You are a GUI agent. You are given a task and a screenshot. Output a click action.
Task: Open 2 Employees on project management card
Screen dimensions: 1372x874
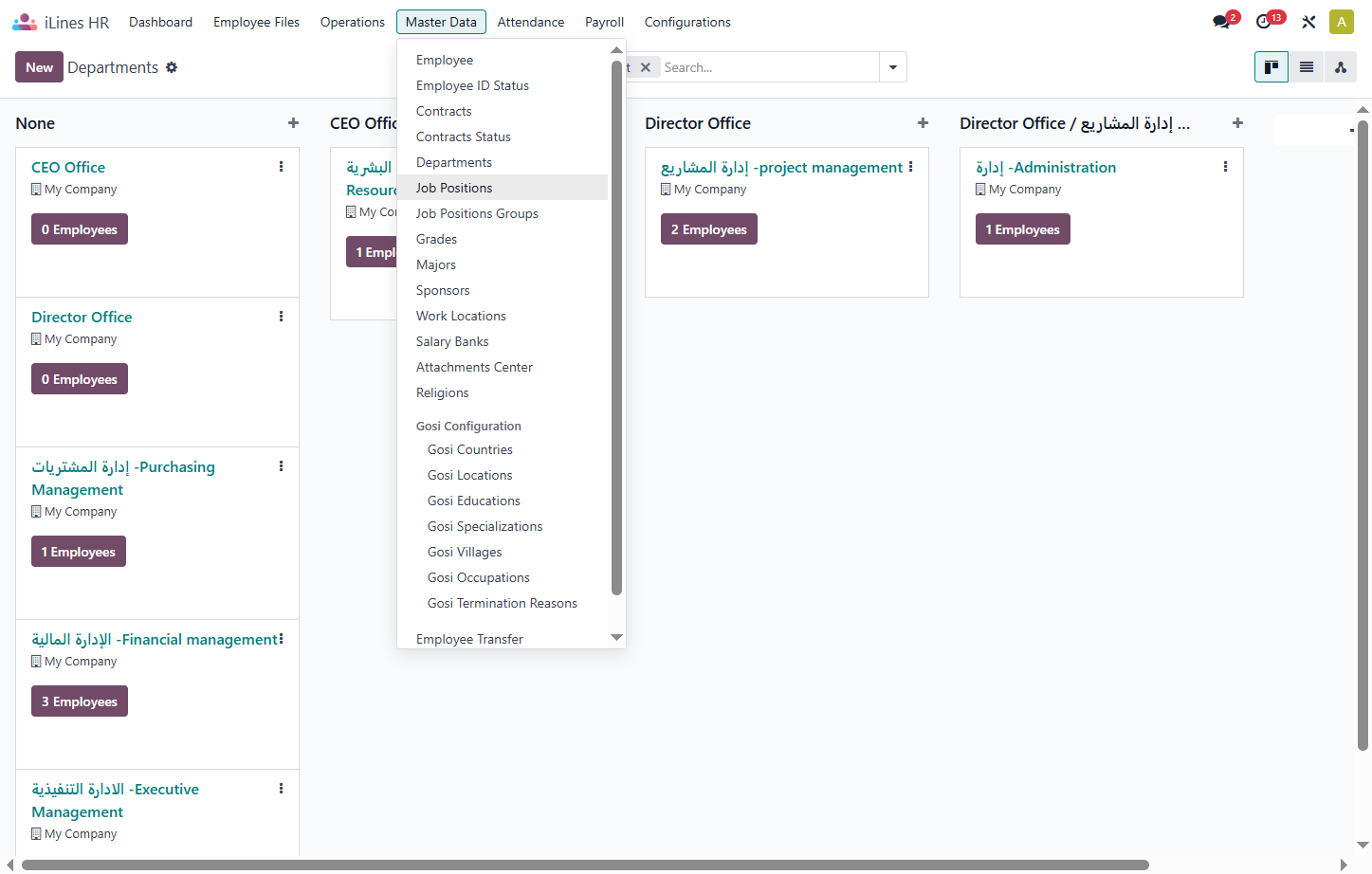709,229
